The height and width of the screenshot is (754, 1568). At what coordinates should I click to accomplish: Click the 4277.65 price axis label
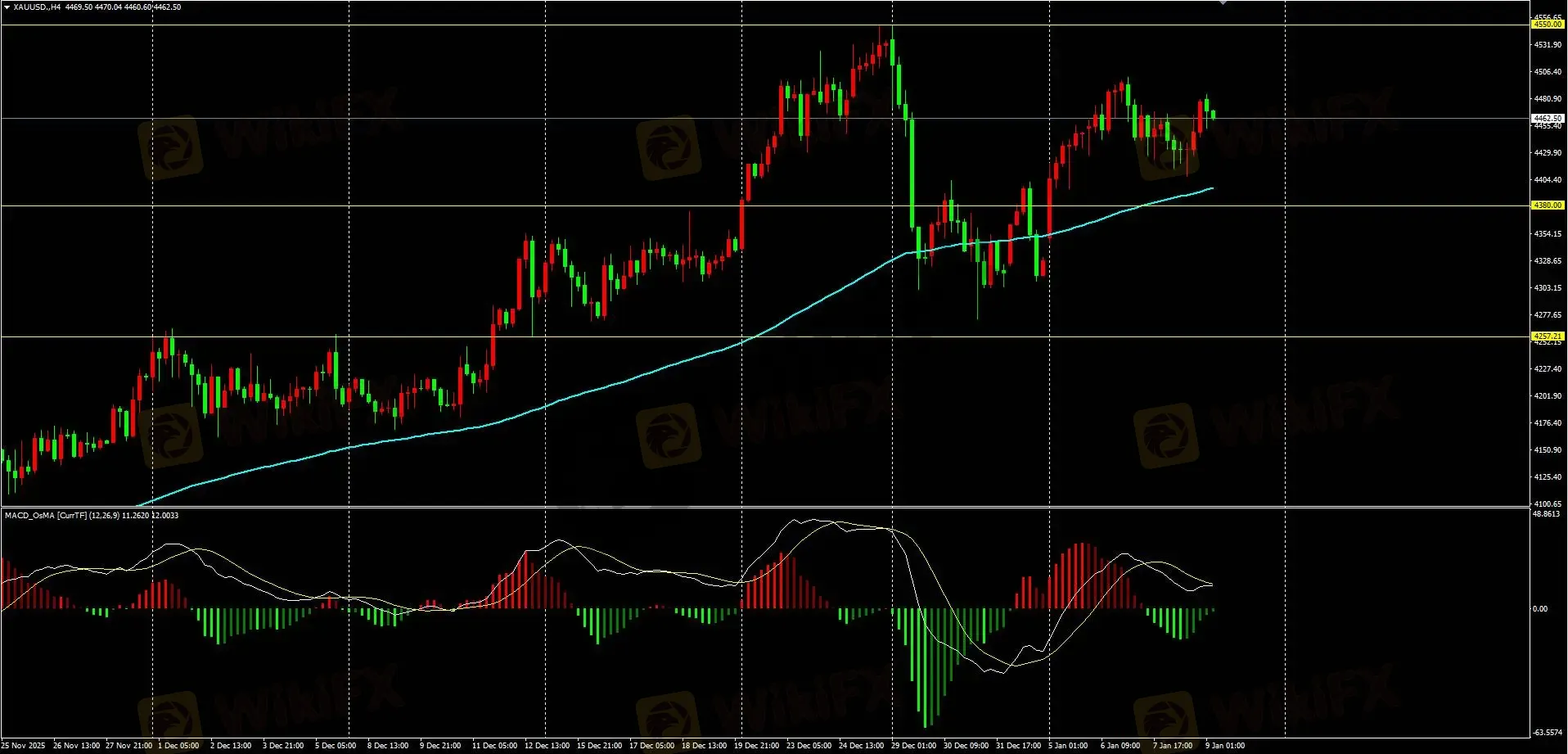point(1548,315)
